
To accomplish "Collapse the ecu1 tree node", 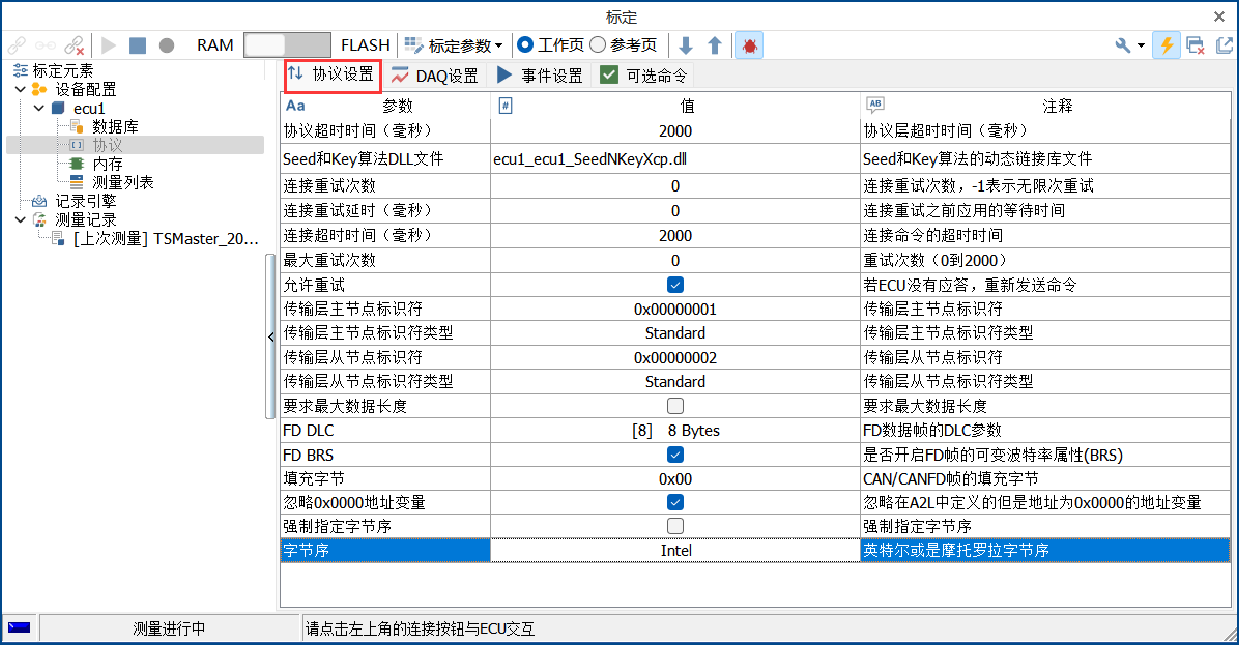I will point(38,108).
